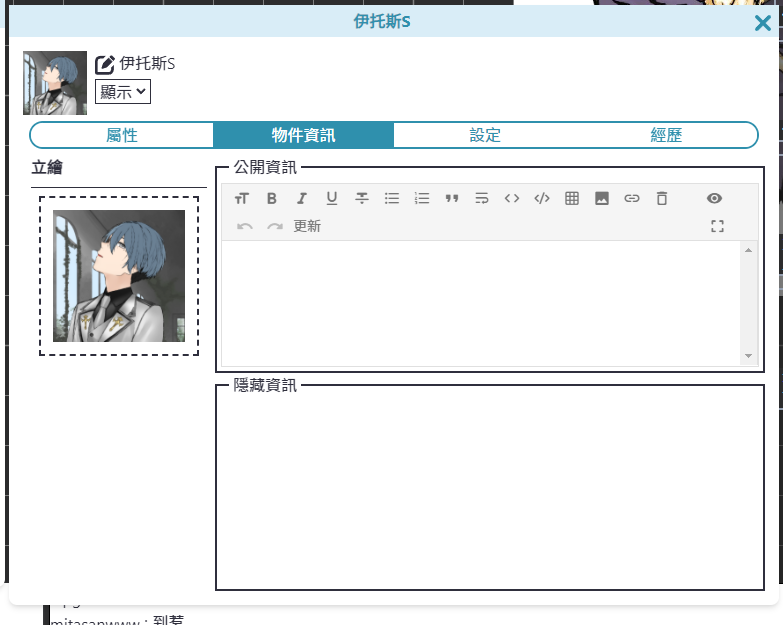Open the 顯示 dropdown
The width and height of the screenshot is (783, 625).
[x=123, y=92]
